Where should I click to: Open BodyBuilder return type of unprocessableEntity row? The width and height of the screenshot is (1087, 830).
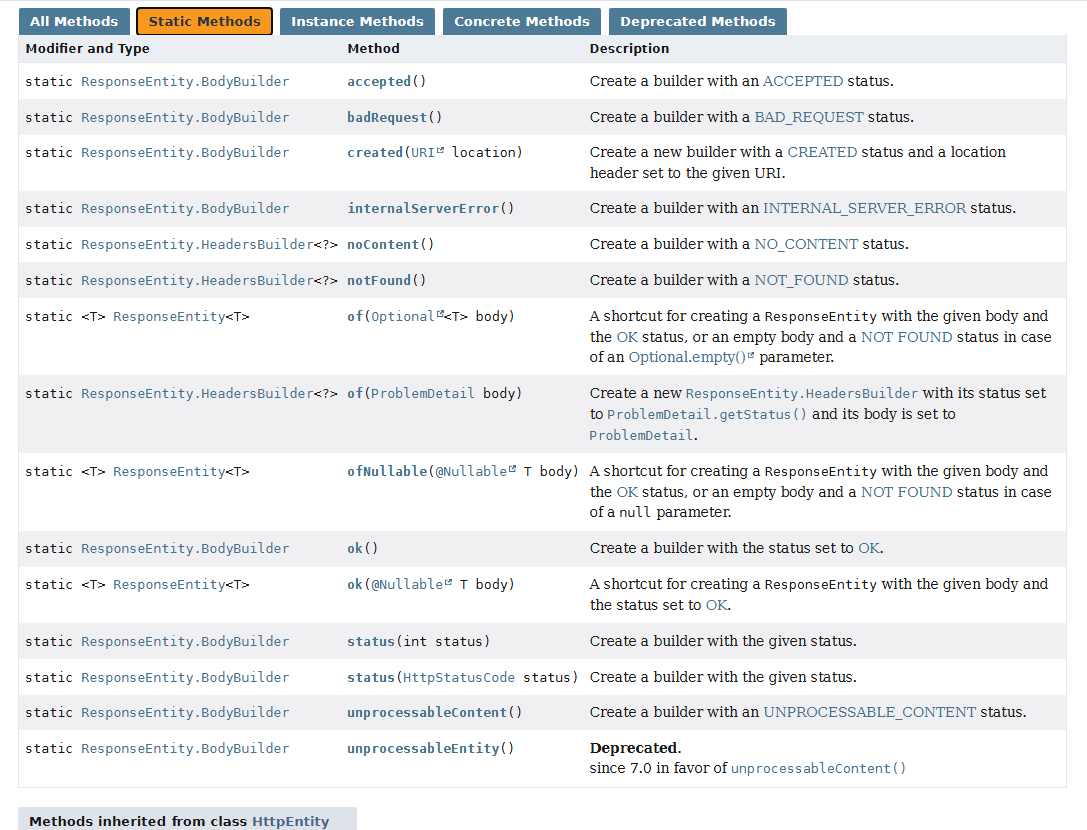tap(185, 749)
